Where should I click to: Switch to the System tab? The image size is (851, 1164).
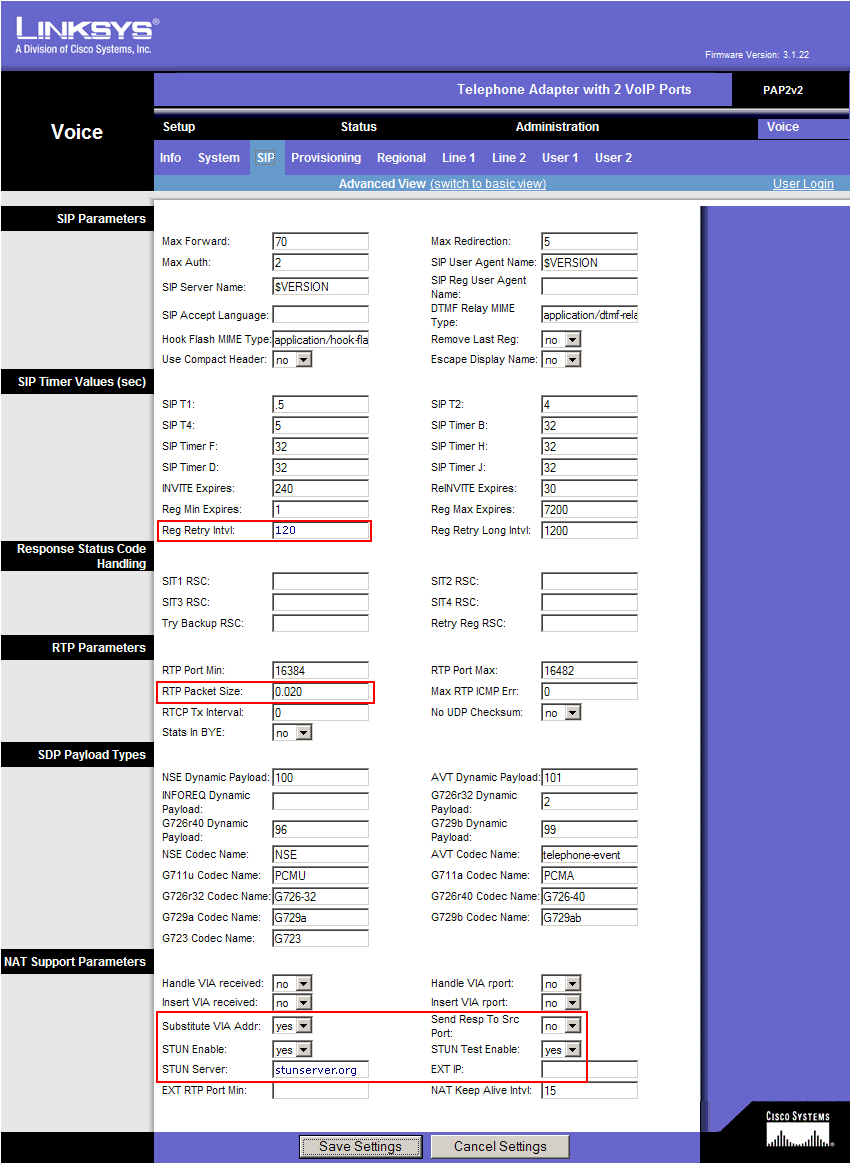tap(218, 157)
